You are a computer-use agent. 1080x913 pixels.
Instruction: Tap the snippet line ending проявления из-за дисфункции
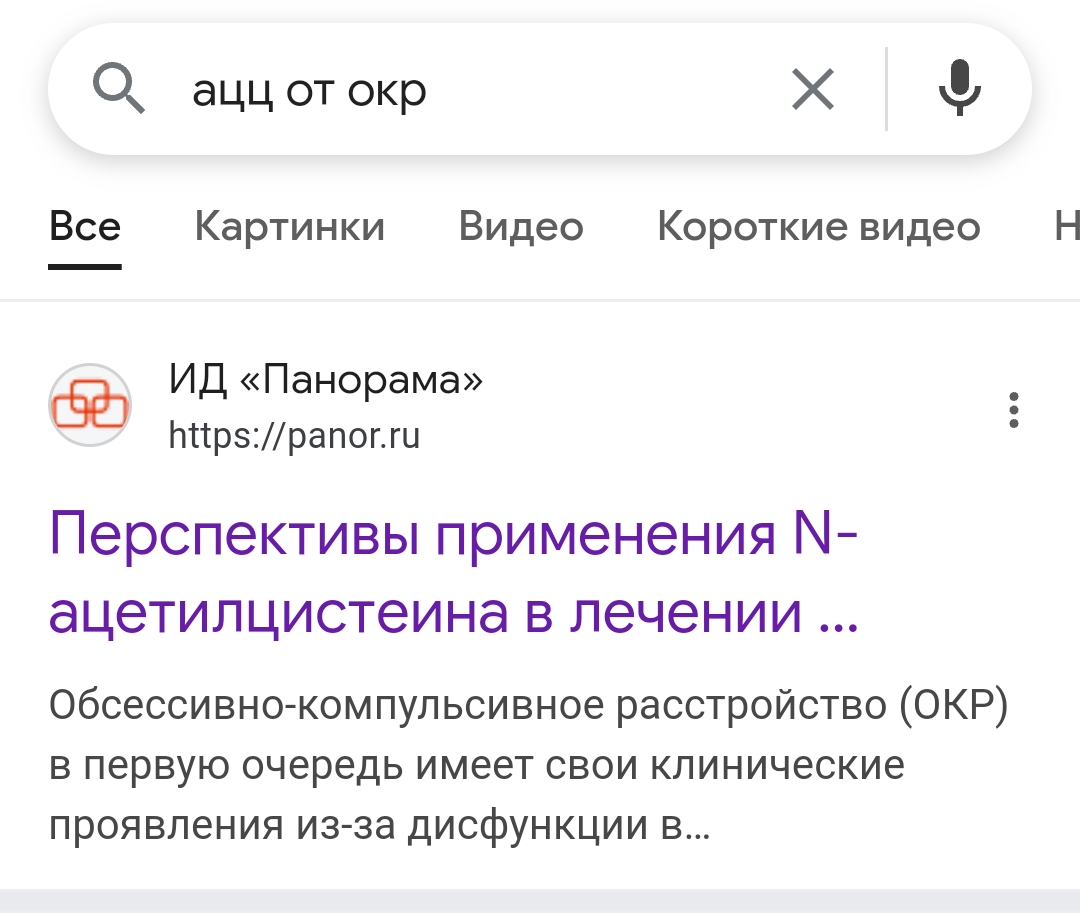point(380,826)
